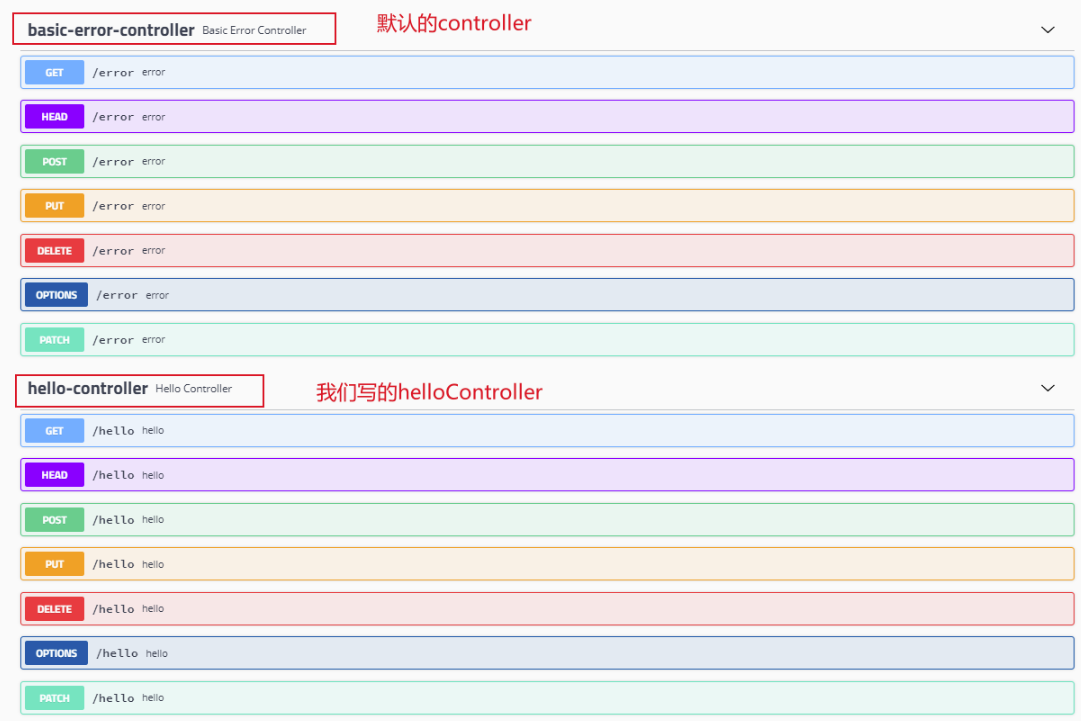Screen dimensions: 1081x721
Task: Click the GET badge for /hello
Action: (54, 431)
